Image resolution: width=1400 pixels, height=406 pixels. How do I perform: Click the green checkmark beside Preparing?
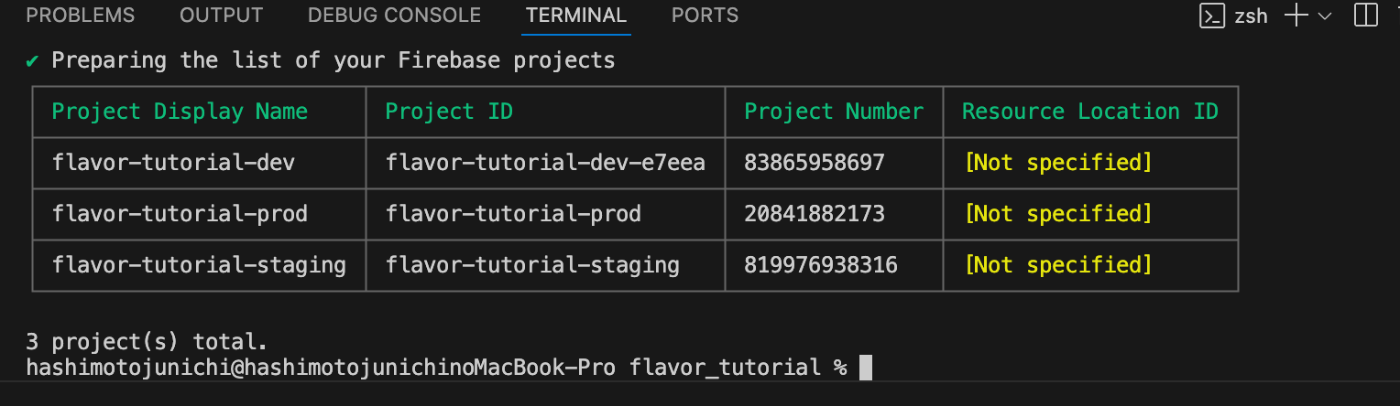[32, 61]
